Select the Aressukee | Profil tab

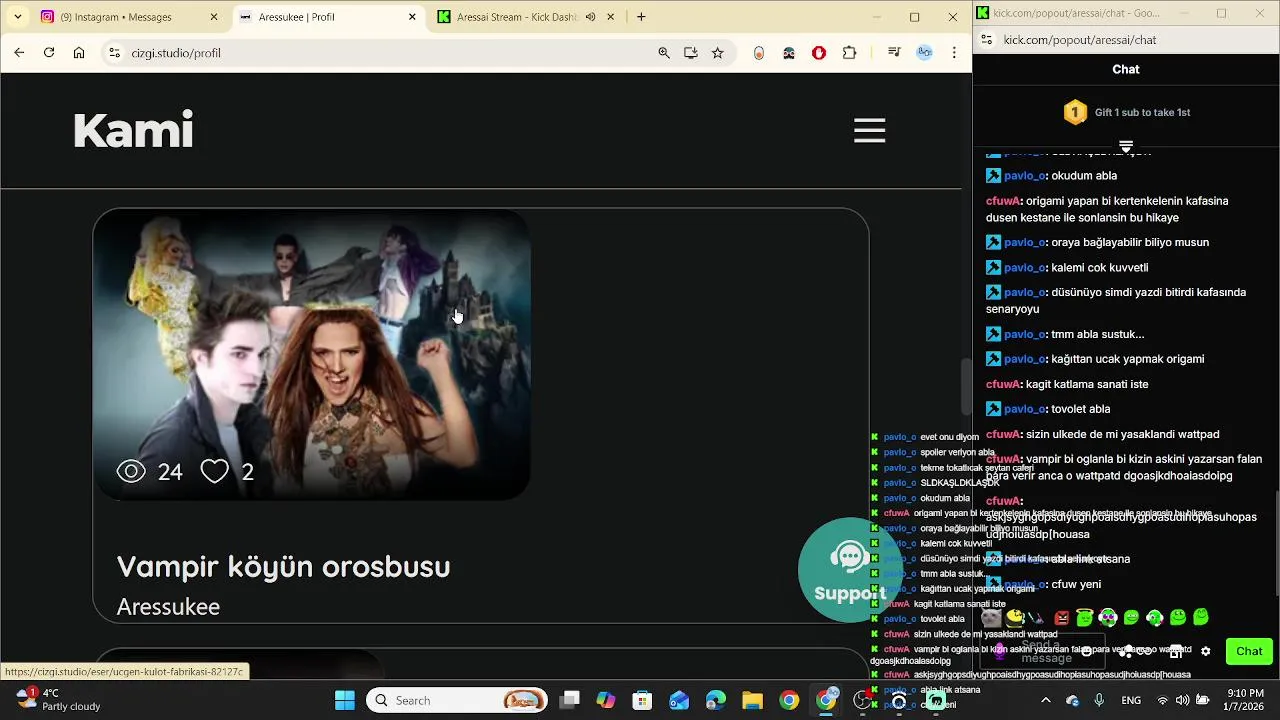pyautogui.click(x=328, y=17)
